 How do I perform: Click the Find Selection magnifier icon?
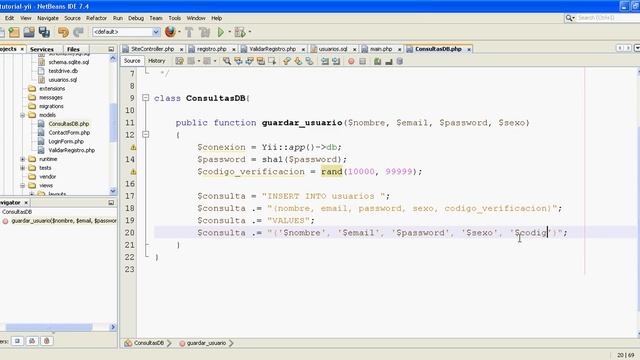[x=227, y=61]
